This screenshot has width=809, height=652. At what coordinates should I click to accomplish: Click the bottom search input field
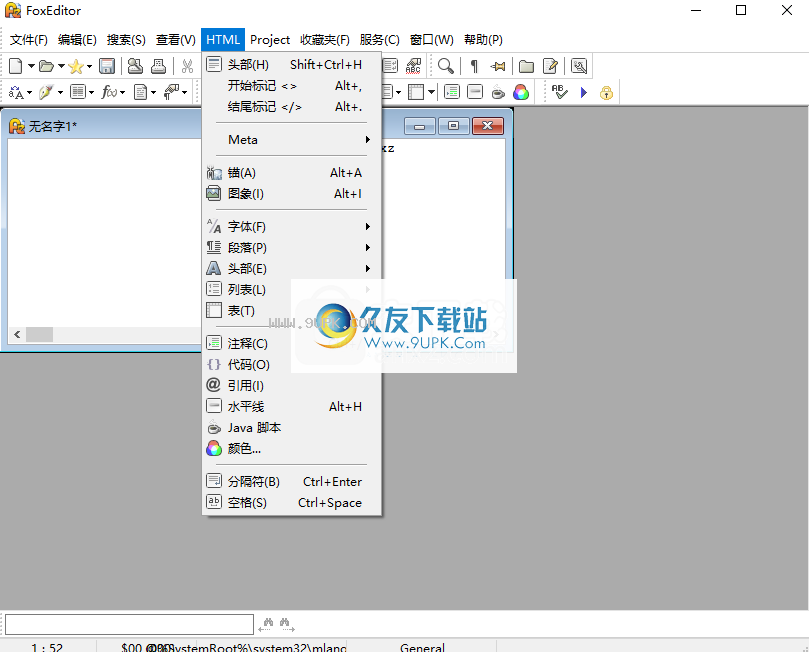pos(130,625)
